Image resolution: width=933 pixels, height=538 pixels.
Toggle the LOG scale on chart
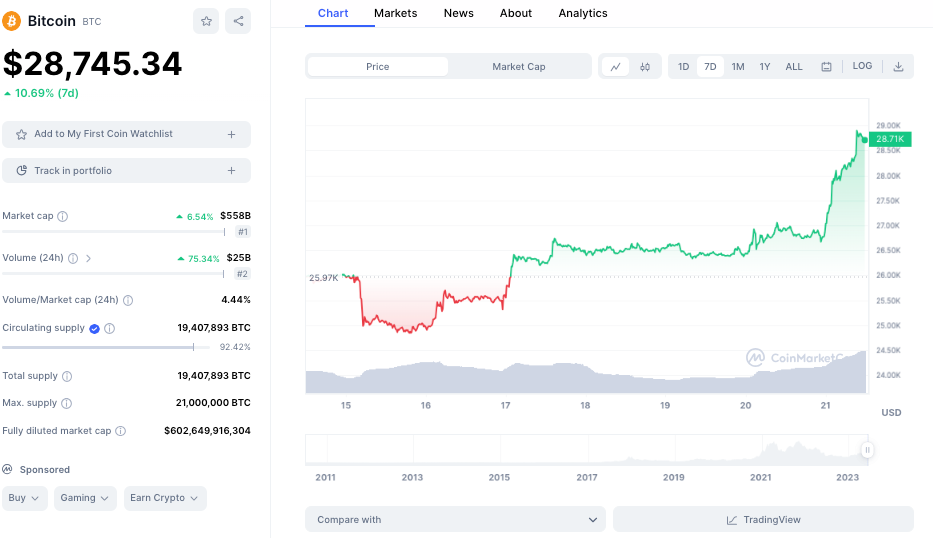pos(862,66)
